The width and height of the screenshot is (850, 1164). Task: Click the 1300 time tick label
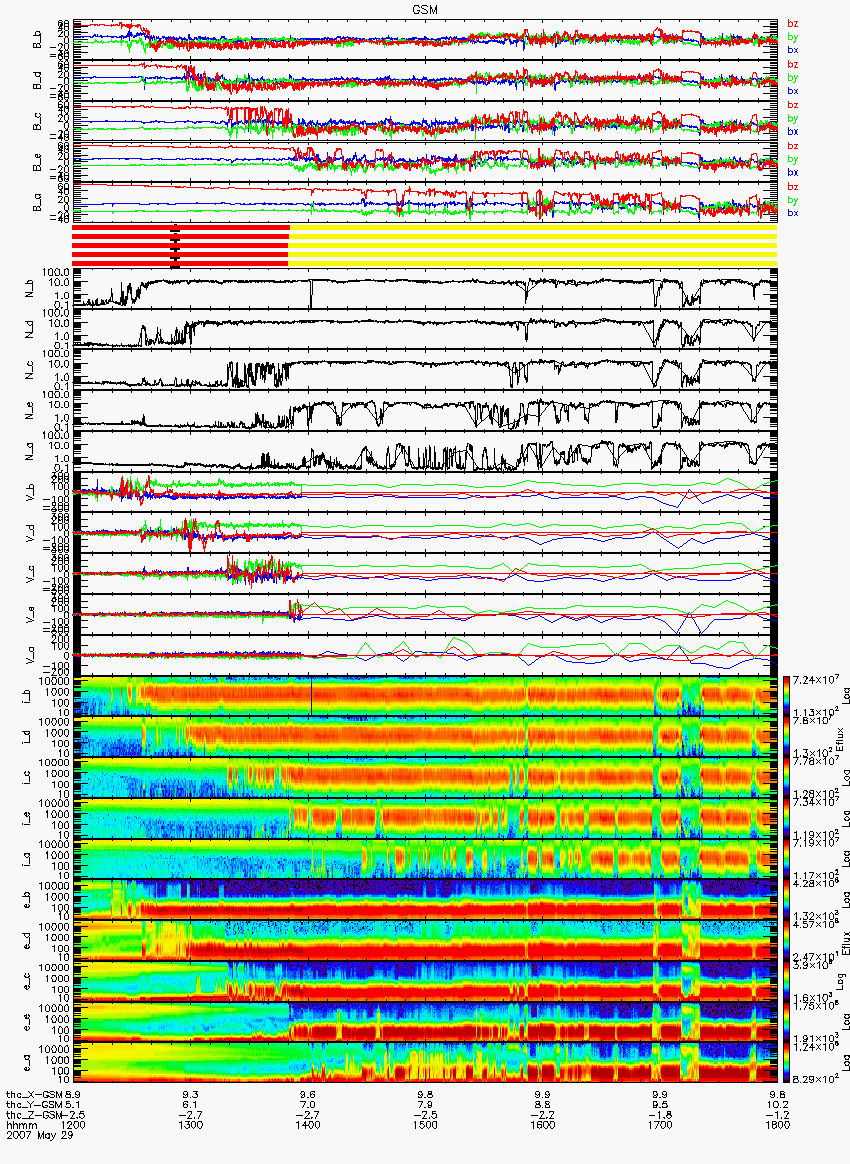tap(191, 1125)
